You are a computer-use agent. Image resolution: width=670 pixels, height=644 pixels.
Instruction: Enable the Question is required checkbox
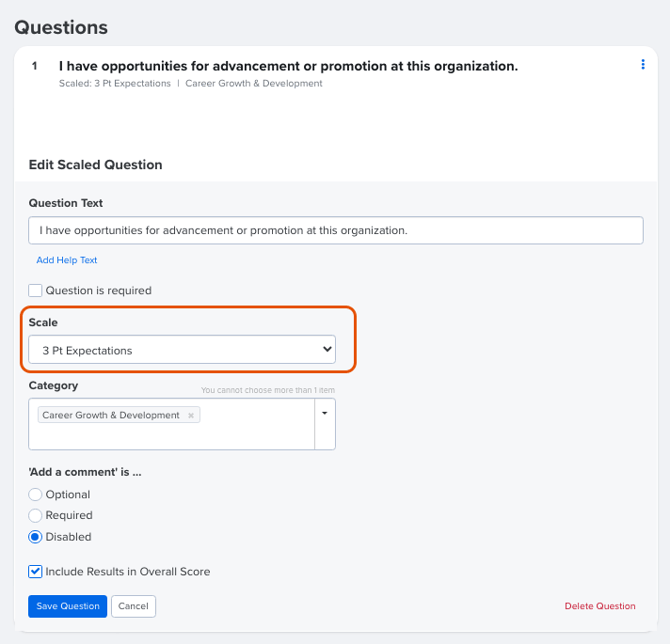tap(35, 291)
